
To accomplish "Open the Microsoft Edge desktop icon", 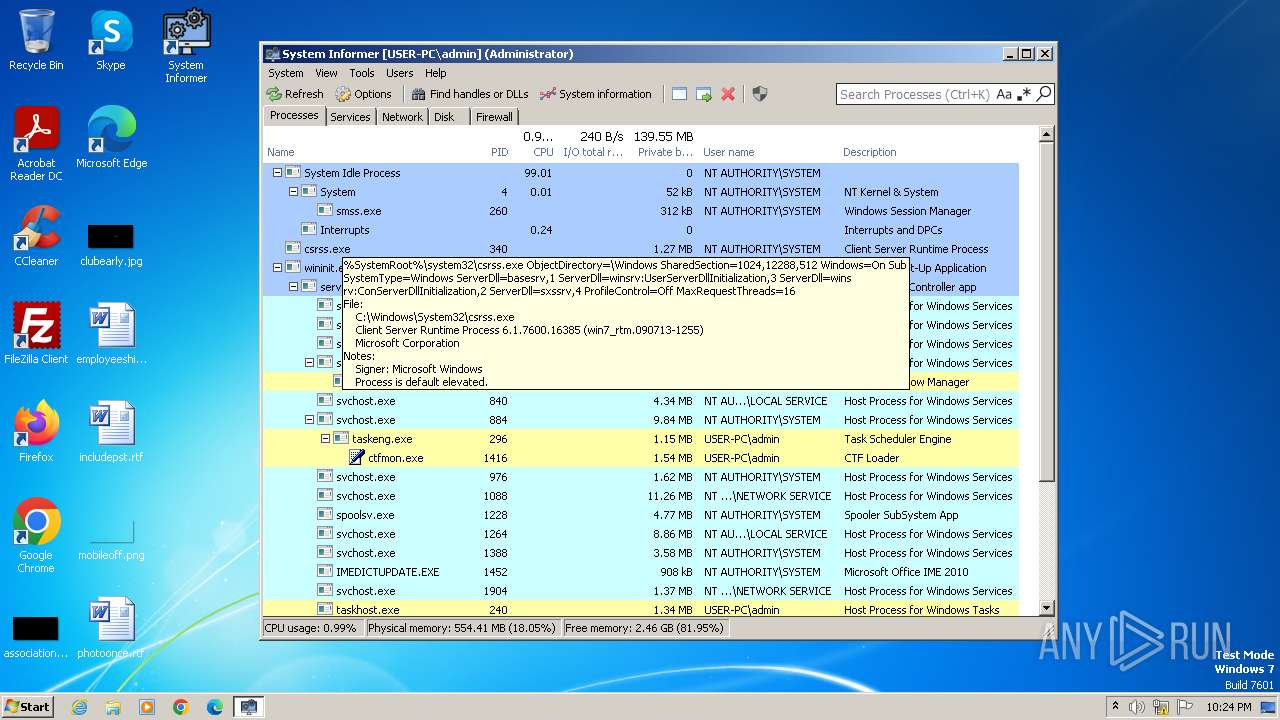I will point(111,138).
